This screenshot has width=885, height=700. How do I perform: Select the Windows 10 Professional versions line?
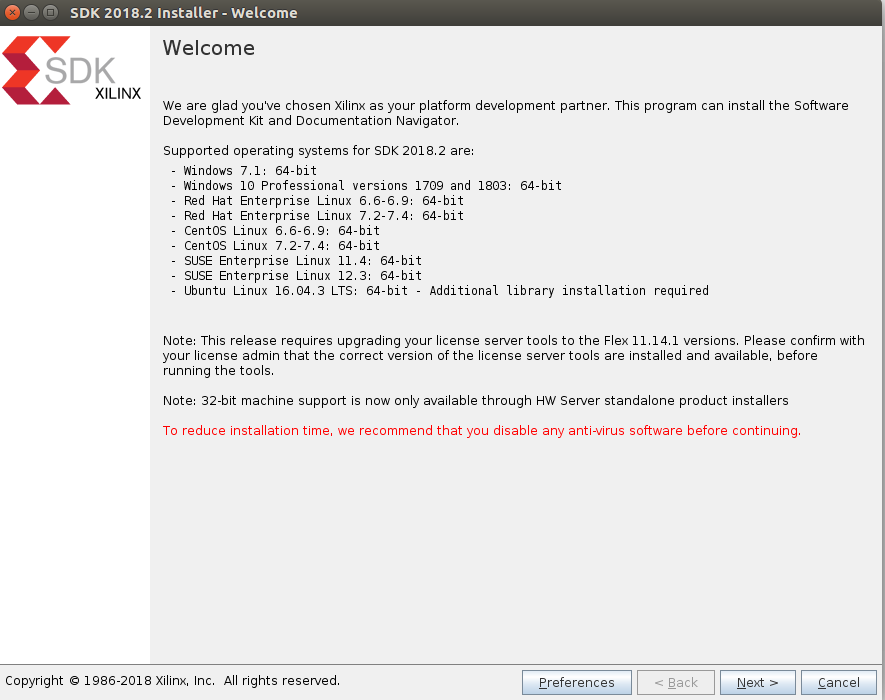coord(366,186)
